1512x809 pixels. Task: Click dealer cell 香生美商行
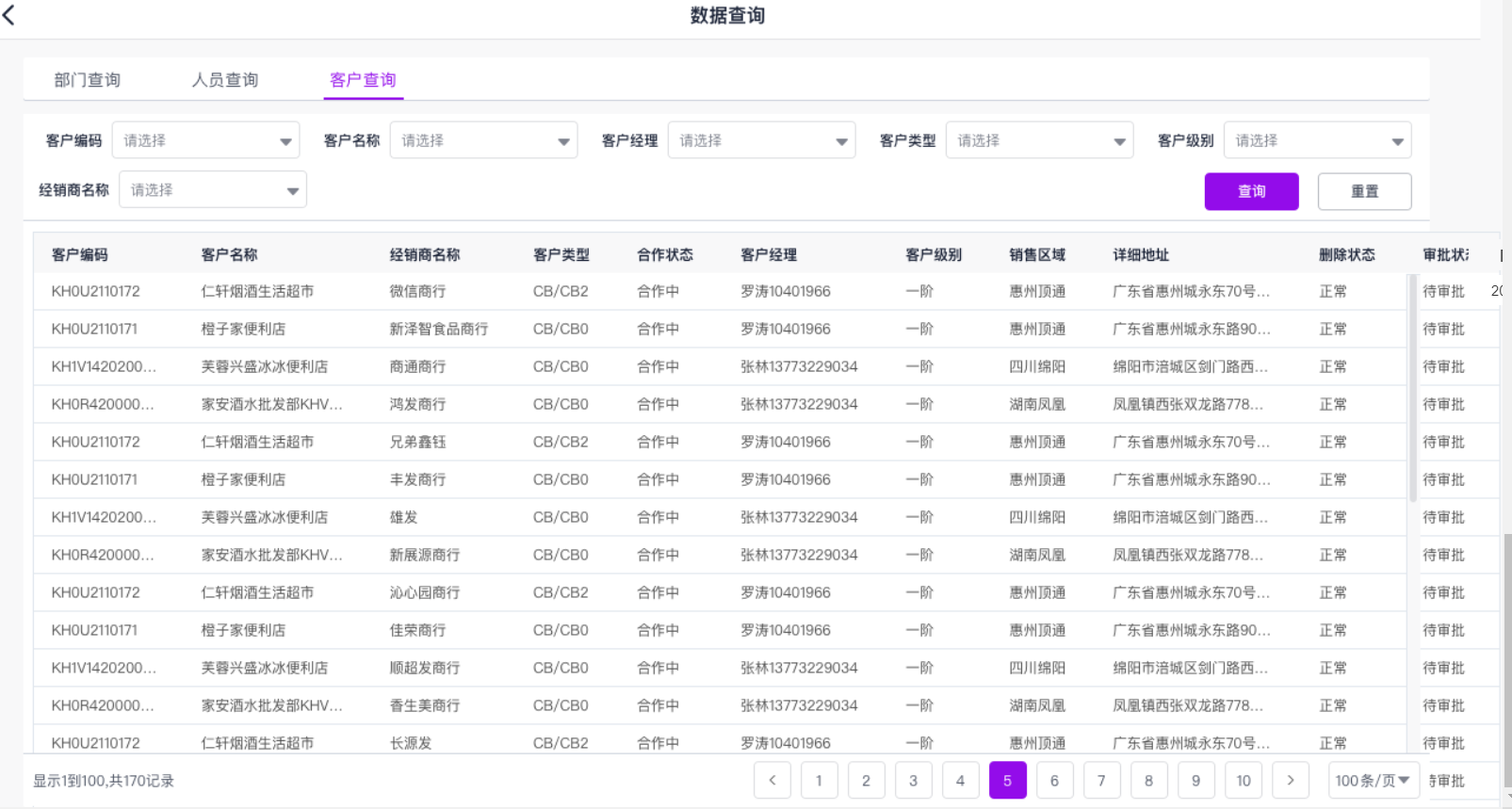click(x=425, y=705)
